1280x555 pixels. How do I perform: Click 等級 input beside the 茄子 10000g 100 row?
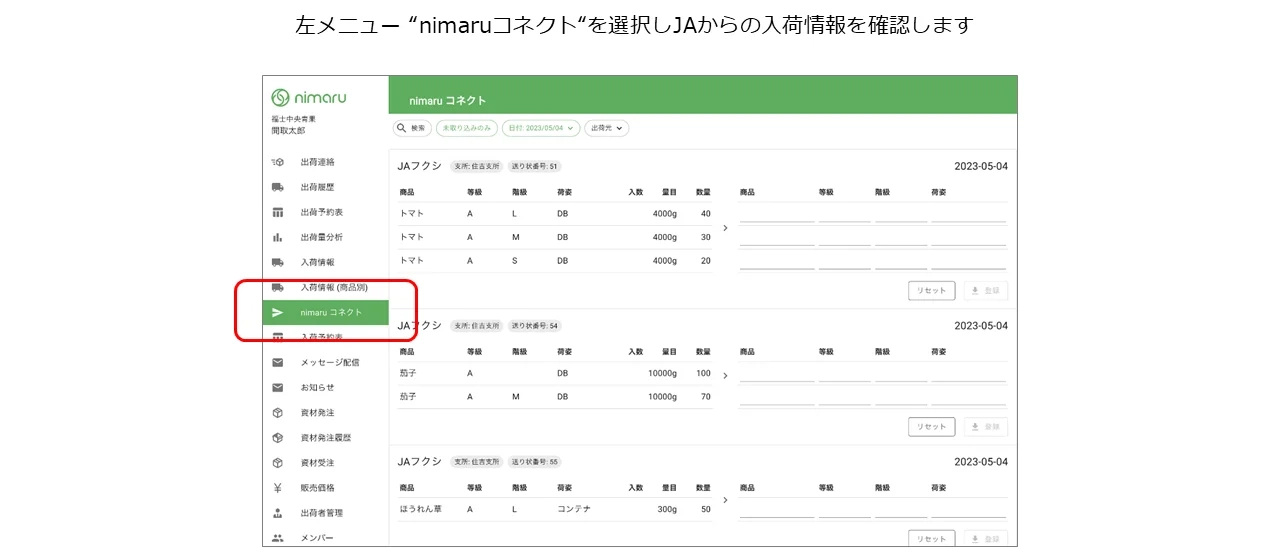pyautogui.click(x=844, y=373)
